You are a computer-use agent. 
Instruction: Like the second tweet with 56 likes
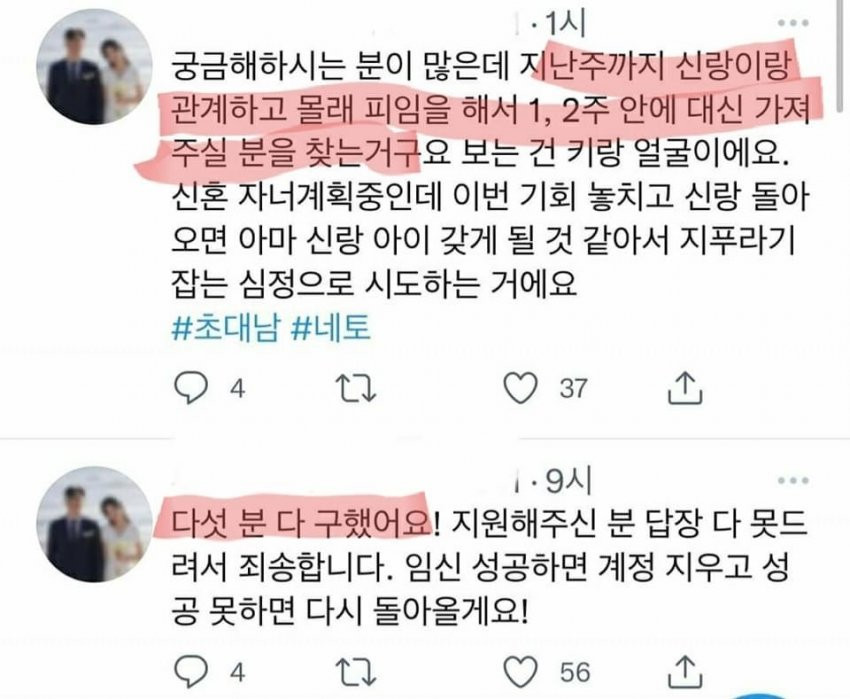[520, 672]
